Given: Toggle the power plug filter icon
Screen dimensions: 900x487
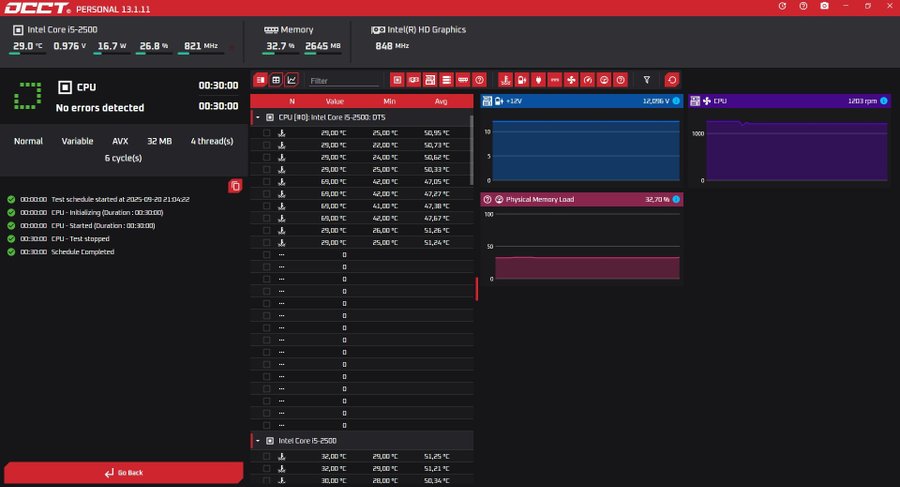Looking at the screenshot, I should pos(538,80).
